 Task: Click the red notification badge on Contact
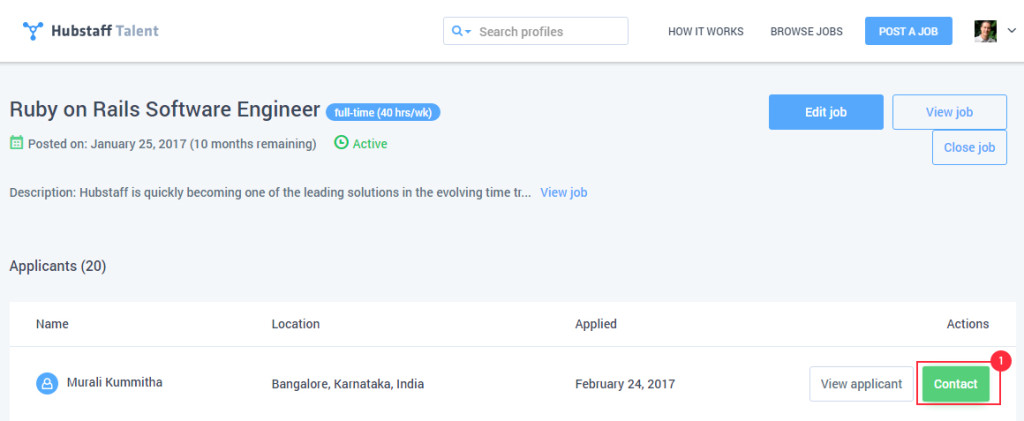coord(1000,360)
